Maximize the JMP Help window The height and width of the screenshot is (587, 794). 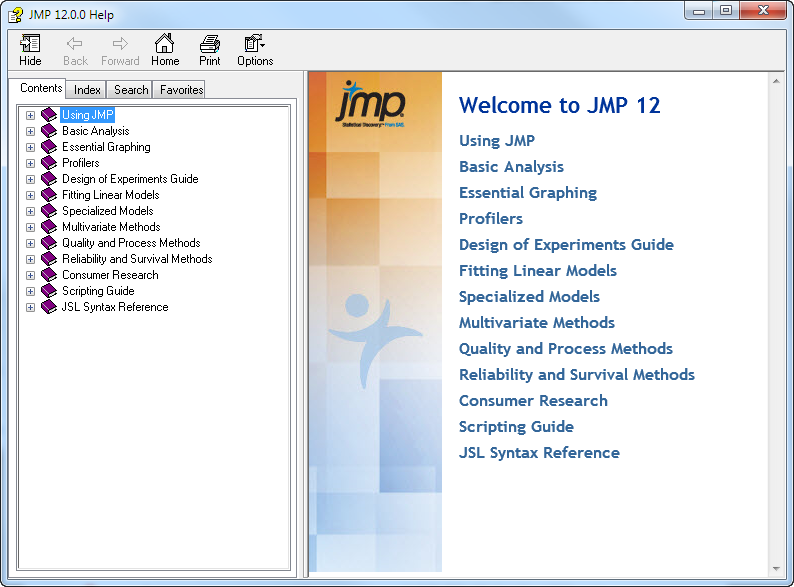[x=726, y=11]
